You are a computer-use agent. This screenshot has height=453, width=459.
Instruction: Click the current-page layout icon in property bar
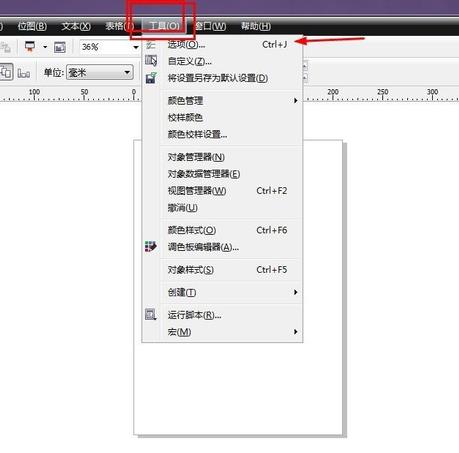point(24,72)
